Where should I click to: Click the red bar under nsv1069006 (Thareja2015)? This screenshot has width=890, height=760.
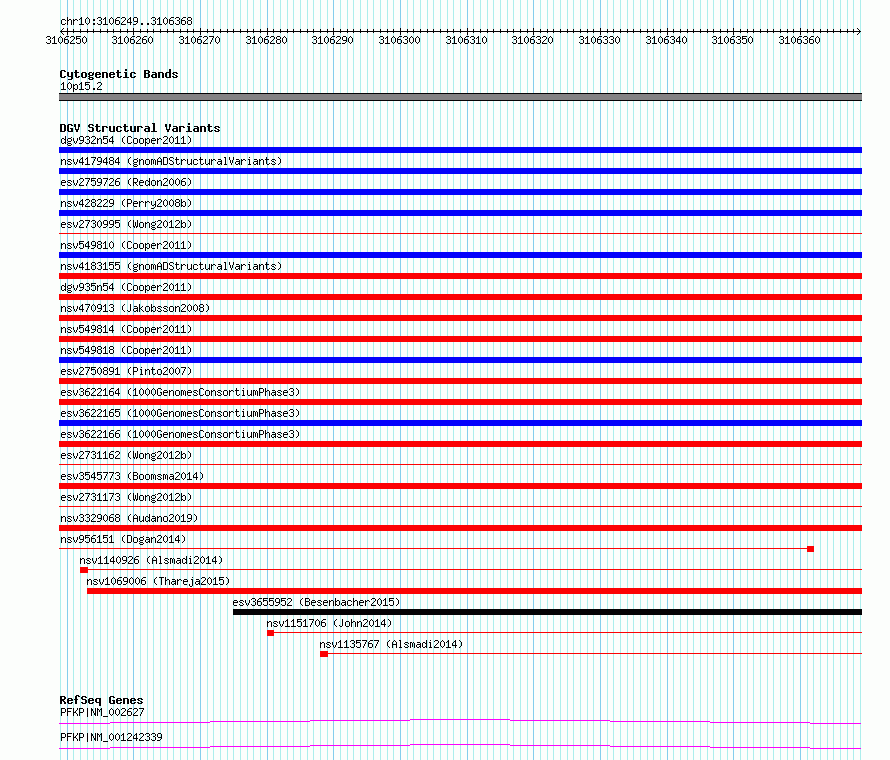click(475, 591)
